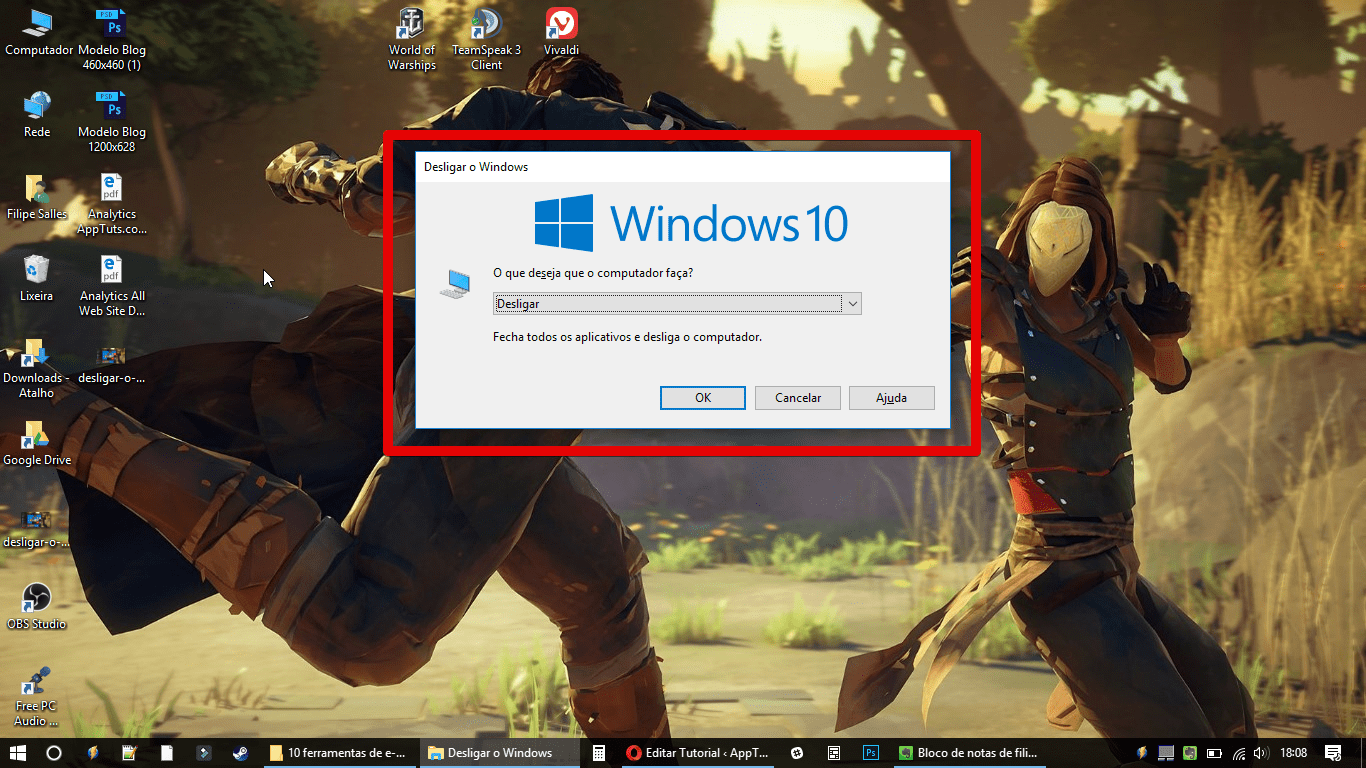Click 'O que deseja que o computador faça?' text
The image size is (1366, 768).
pyautogui.click(x=593, y=272)
